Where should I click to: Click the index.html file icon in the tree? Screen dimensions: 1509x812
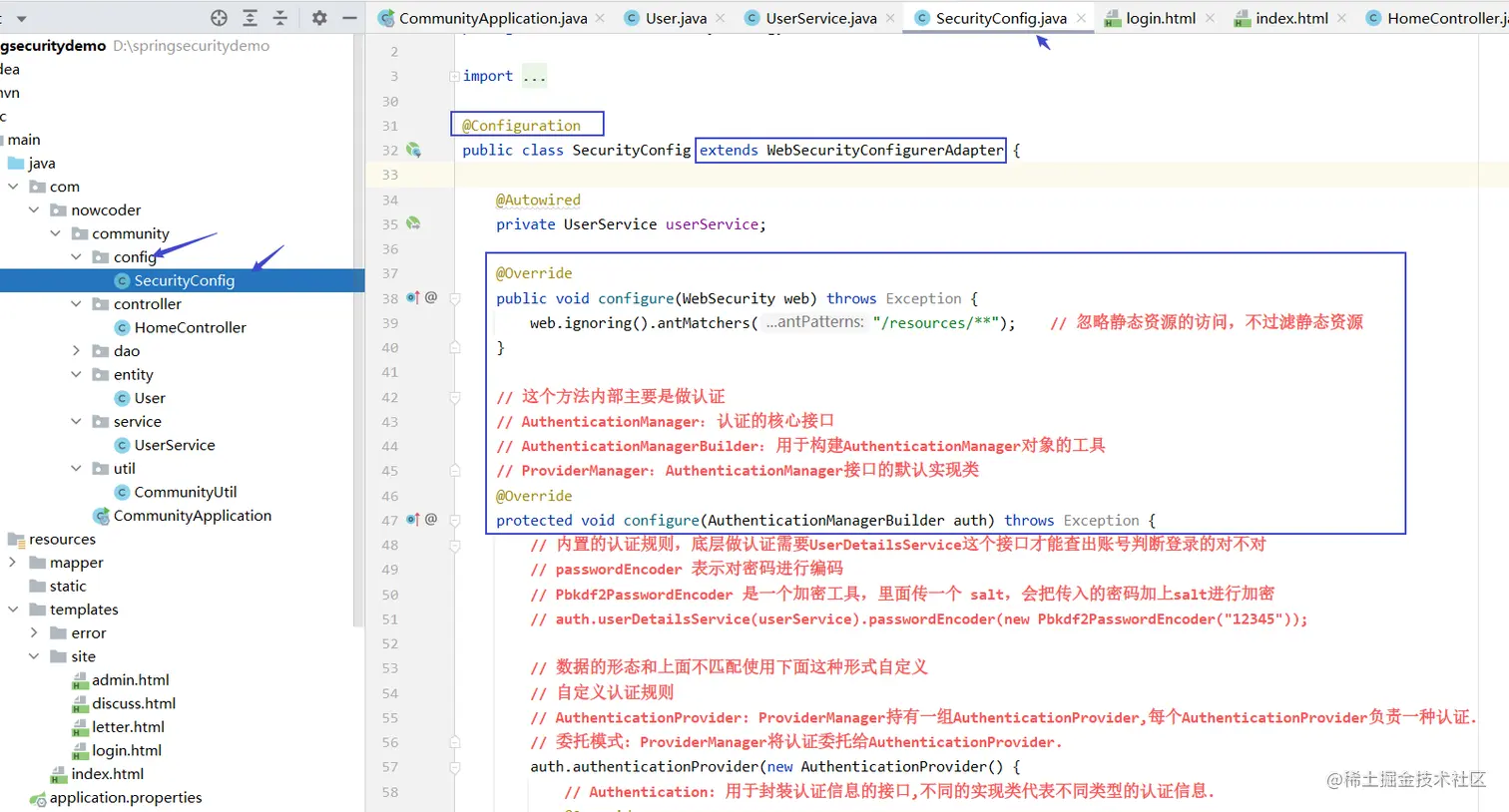(x=59, y=774)
